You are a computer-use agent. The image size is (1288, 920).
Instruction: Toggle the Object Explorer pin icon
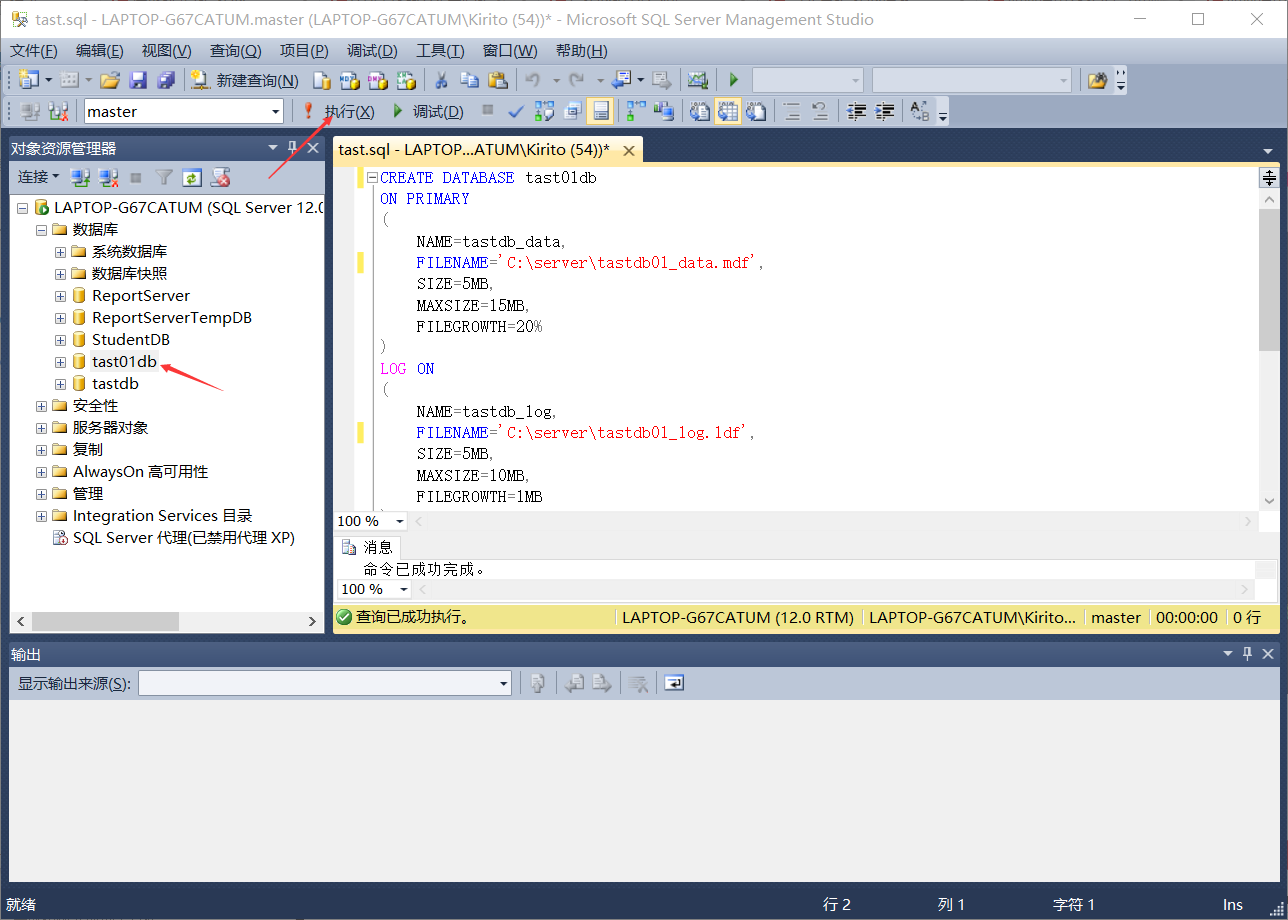(293, 148)
